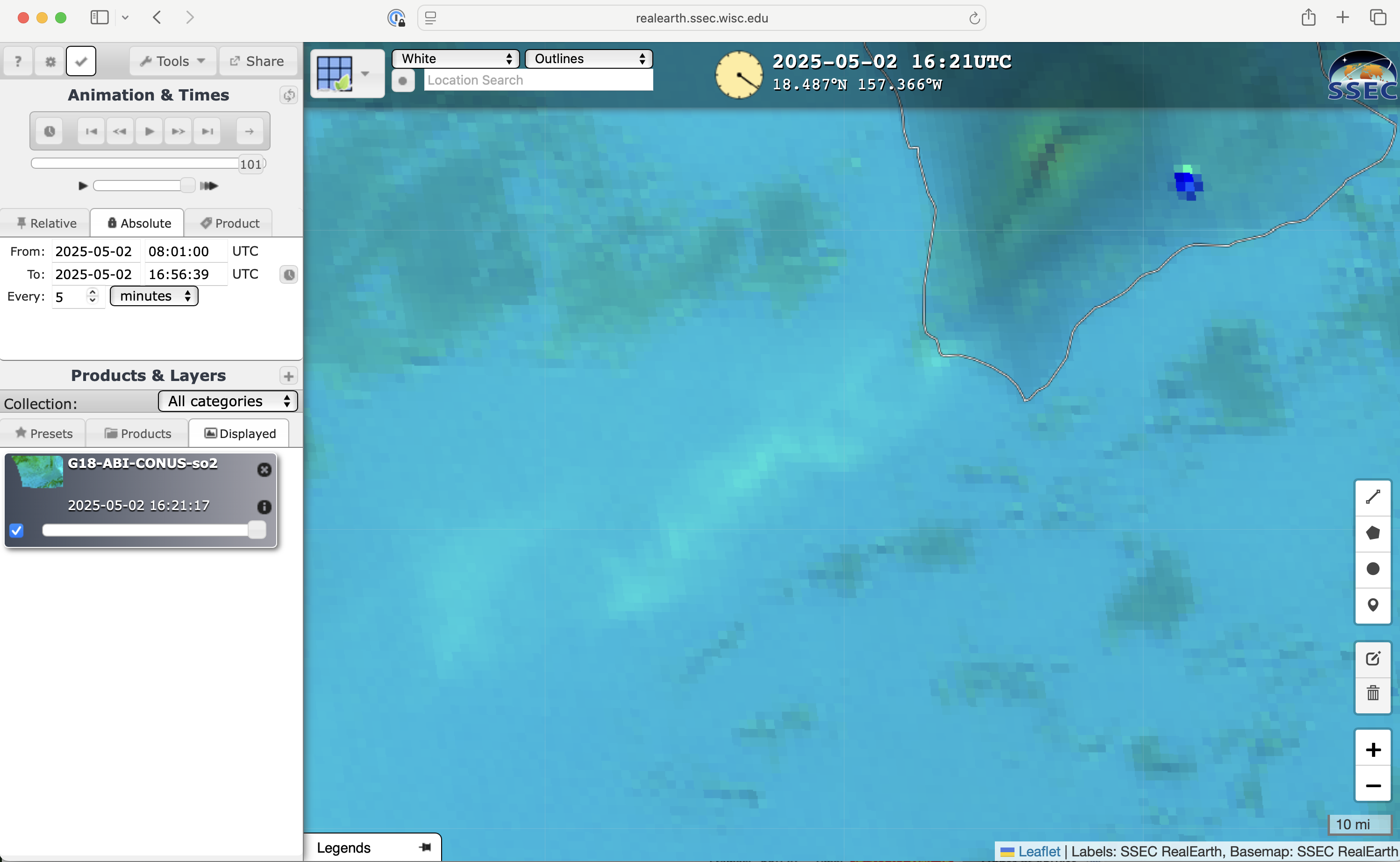Click the From date field 2025-05-02
The width and height of the screenshot is (1400, 862).
pos(96,251)
